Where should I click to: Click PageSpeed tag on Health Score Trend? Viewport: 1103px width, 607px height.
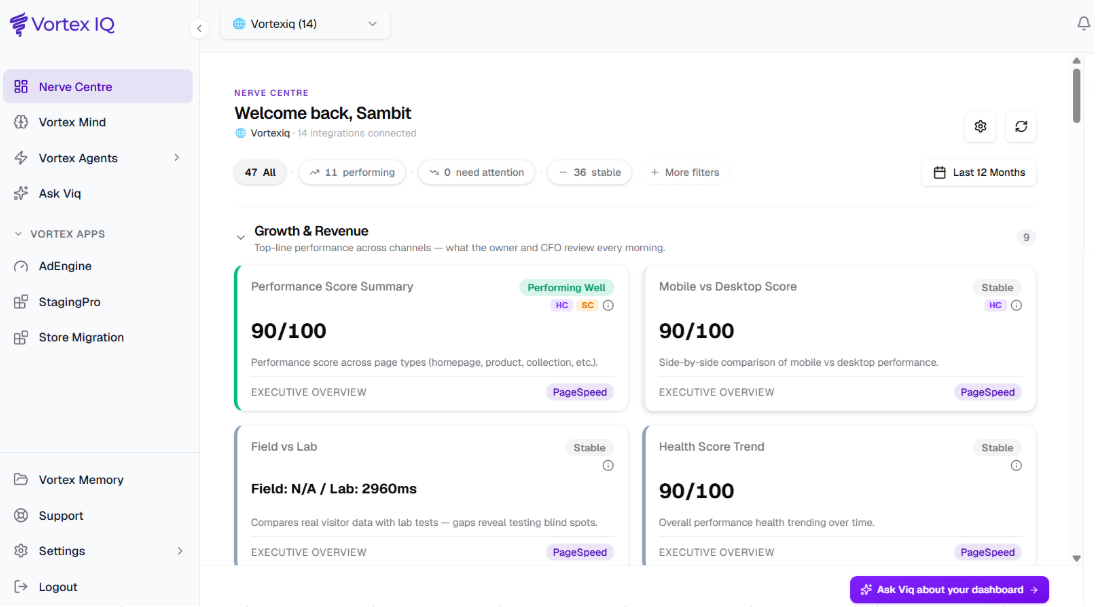[x=988, y=552]
